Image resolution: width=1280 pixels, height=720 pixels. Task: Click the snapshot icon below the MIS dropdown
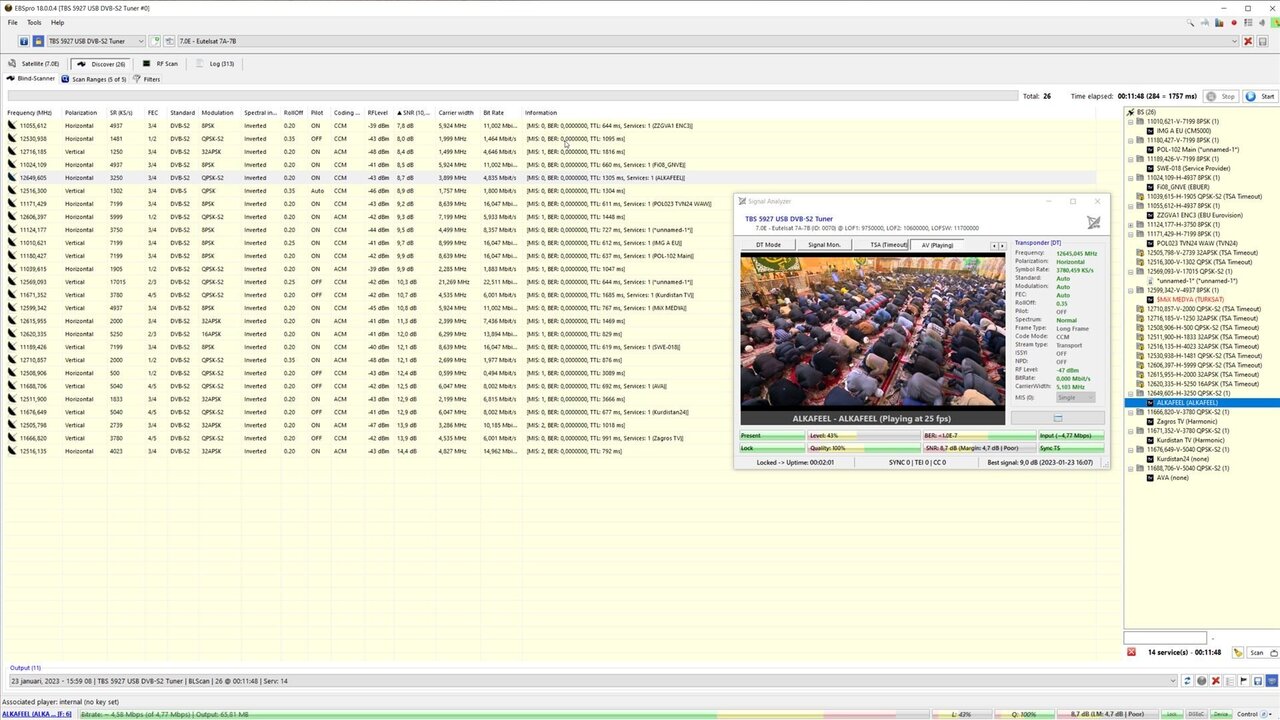pyautogui.click(x=1058, y=418)
